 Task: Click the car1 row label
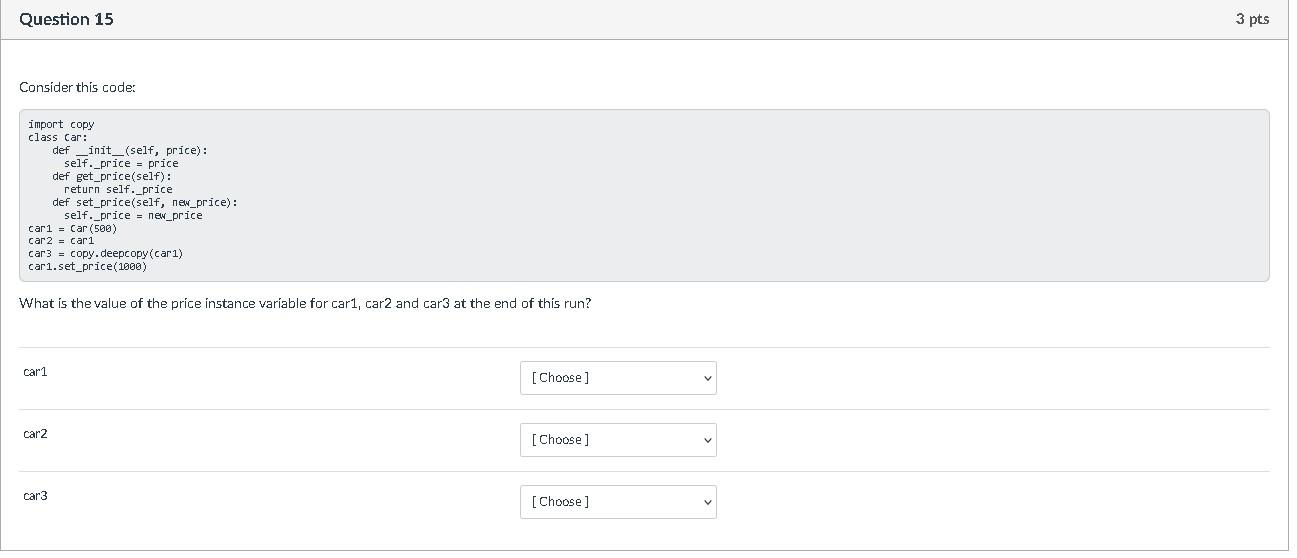pyautogui.click(x=35, y=372)
